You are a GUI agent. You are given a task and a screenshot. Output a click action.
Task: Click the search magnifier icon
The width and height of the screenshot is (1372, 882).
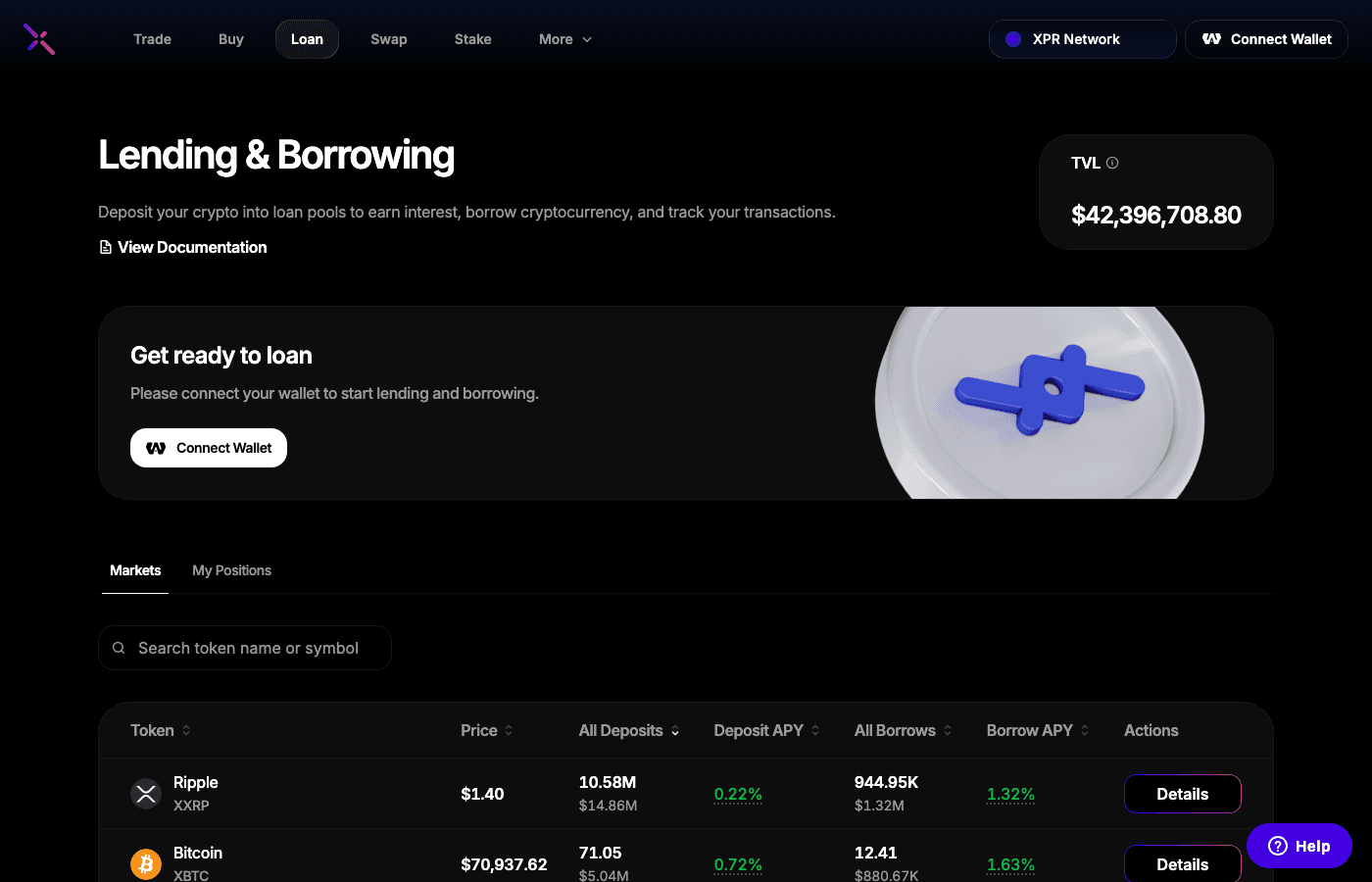point(119,648)
